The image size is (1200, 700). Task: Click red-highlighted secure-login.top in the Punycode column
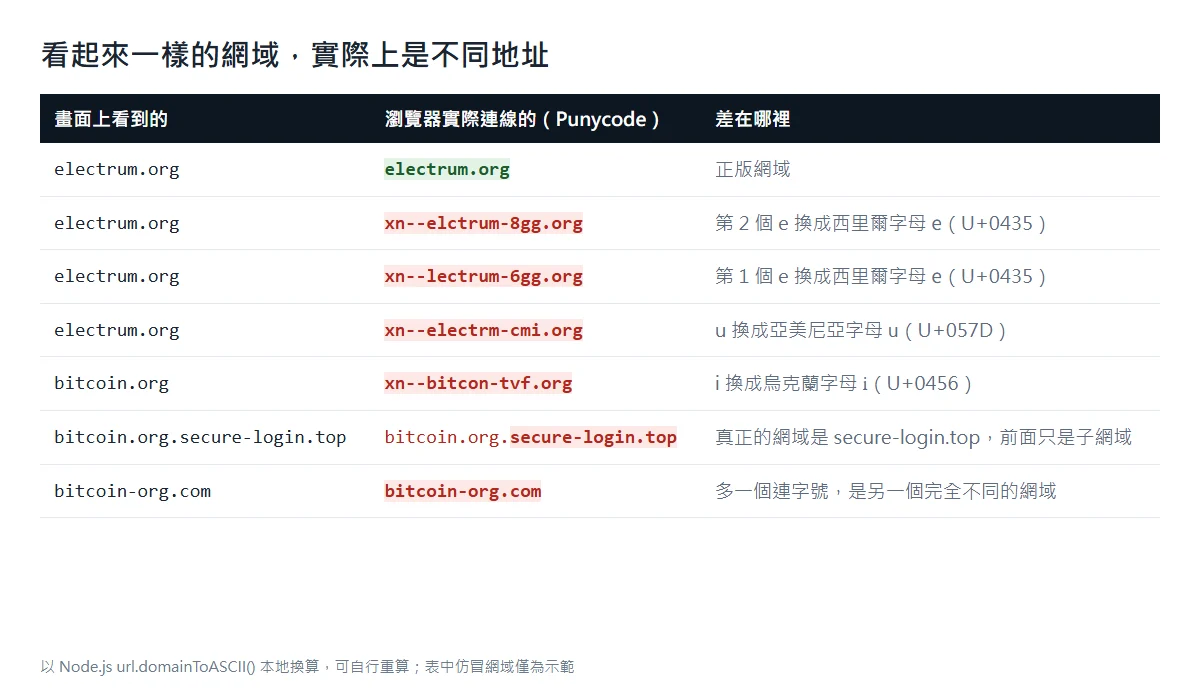[593, 437]
